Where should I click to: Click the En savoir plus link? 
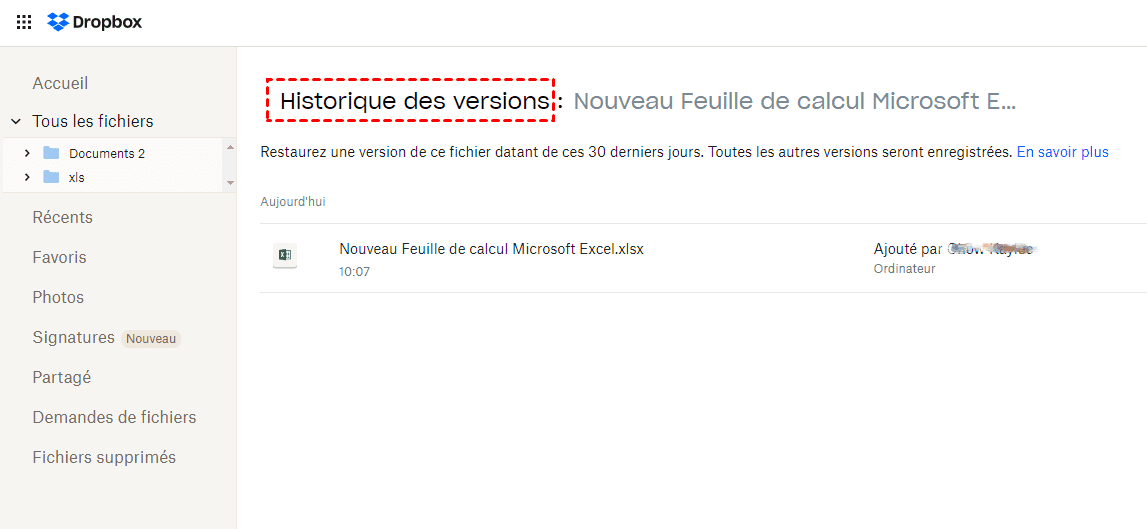point(1062,152)
